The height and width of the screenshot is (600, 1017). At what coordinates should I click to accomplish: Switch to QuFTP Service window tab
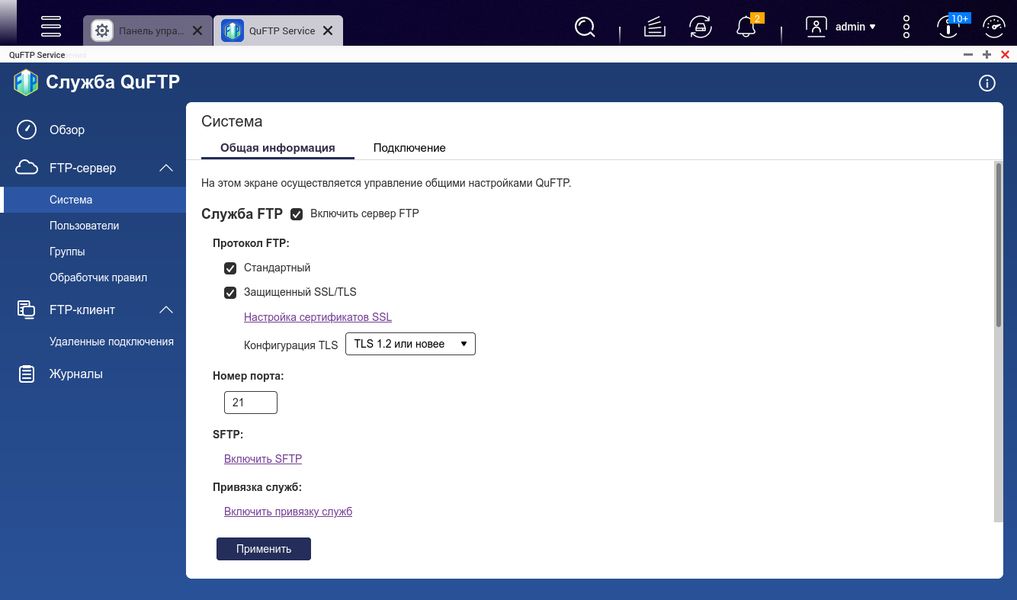click(x=278, y=30)
